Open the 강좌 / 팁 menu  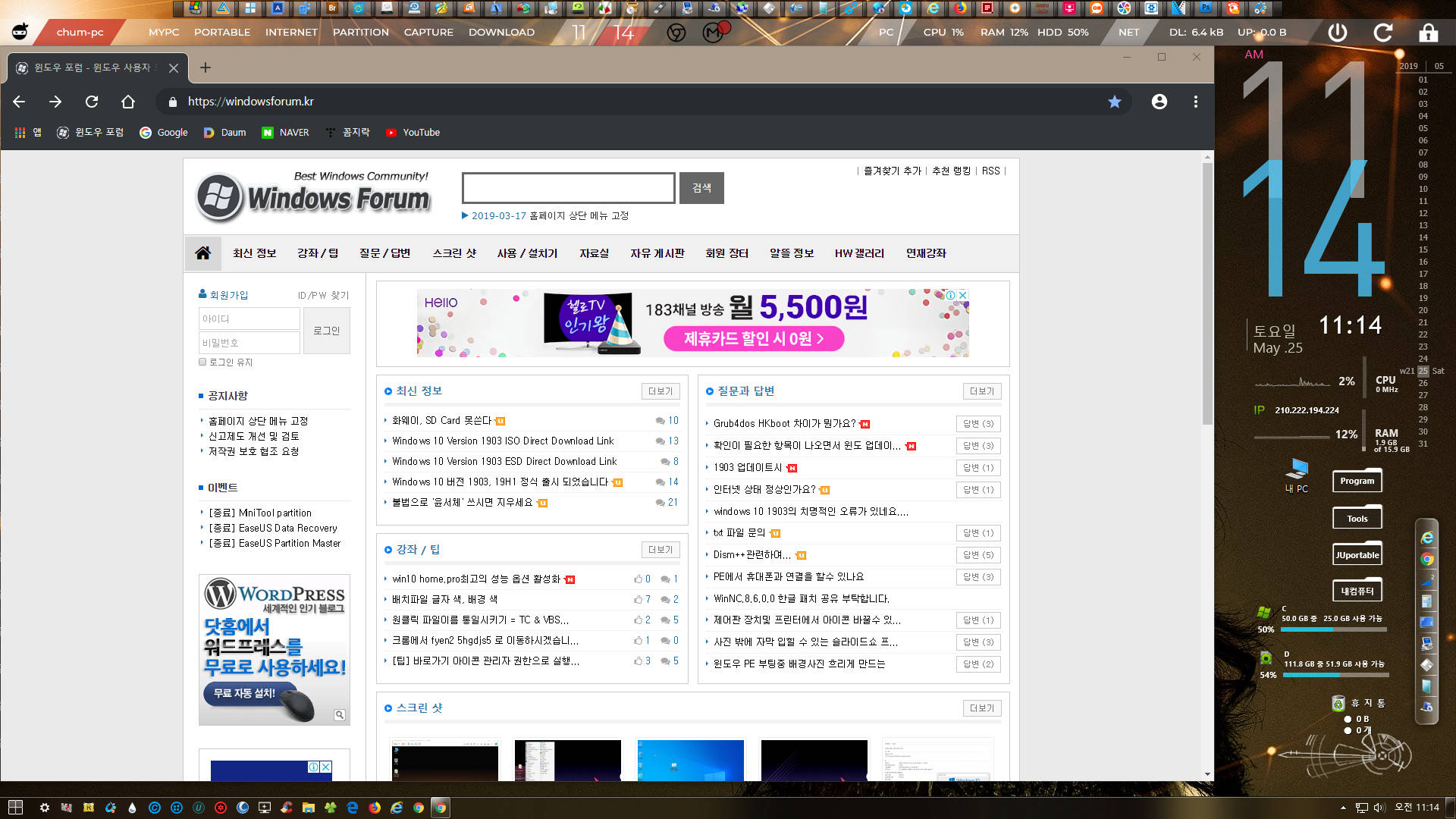click(318, 253)
